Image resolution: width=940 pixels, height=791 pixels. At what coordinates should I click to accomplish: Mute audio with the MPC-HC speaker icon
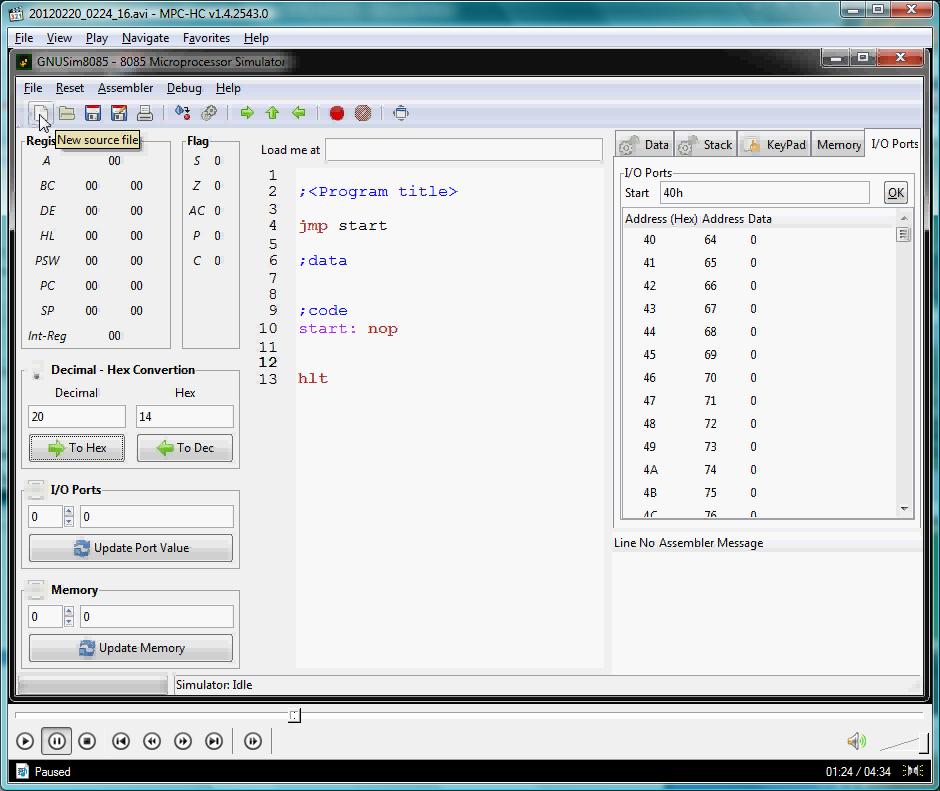pos(857,741)
